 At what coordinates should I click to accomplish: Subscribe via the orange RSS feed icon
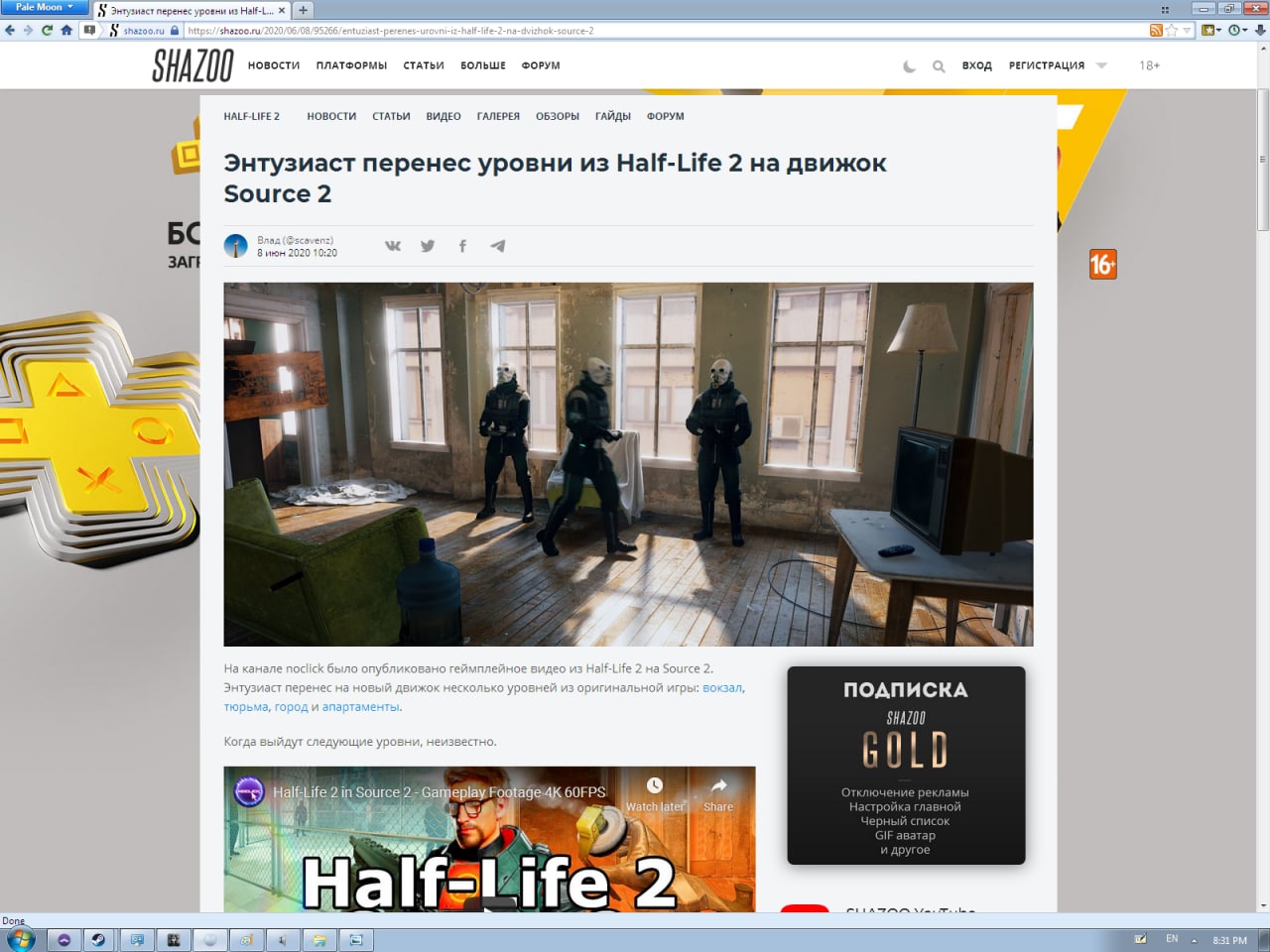1156,31
